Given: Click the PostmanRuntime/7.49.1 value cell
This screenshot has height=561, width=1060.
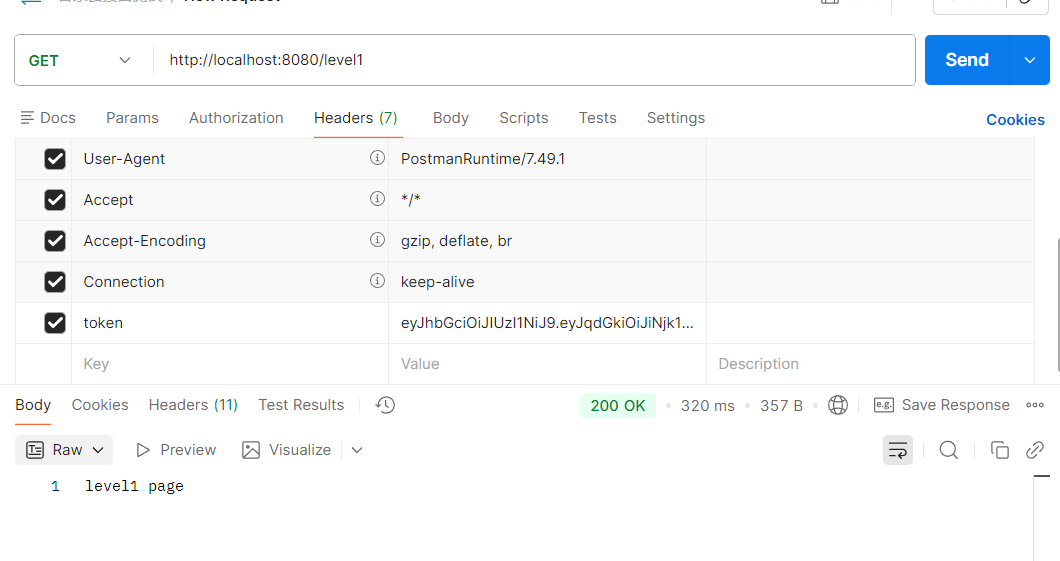Looking at the screenshot, I should [547, 159].
